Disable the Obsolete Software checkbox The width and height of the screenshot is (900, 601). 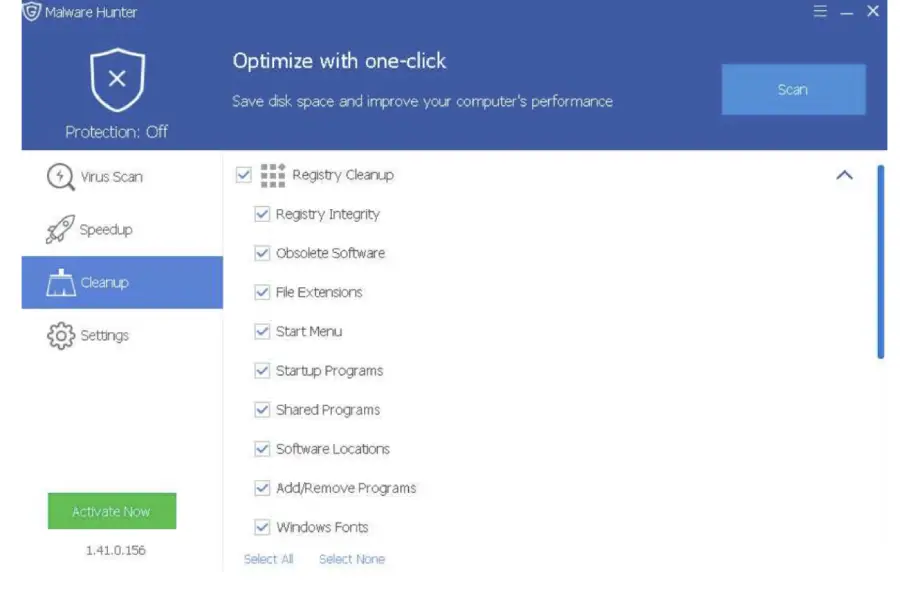262,253
